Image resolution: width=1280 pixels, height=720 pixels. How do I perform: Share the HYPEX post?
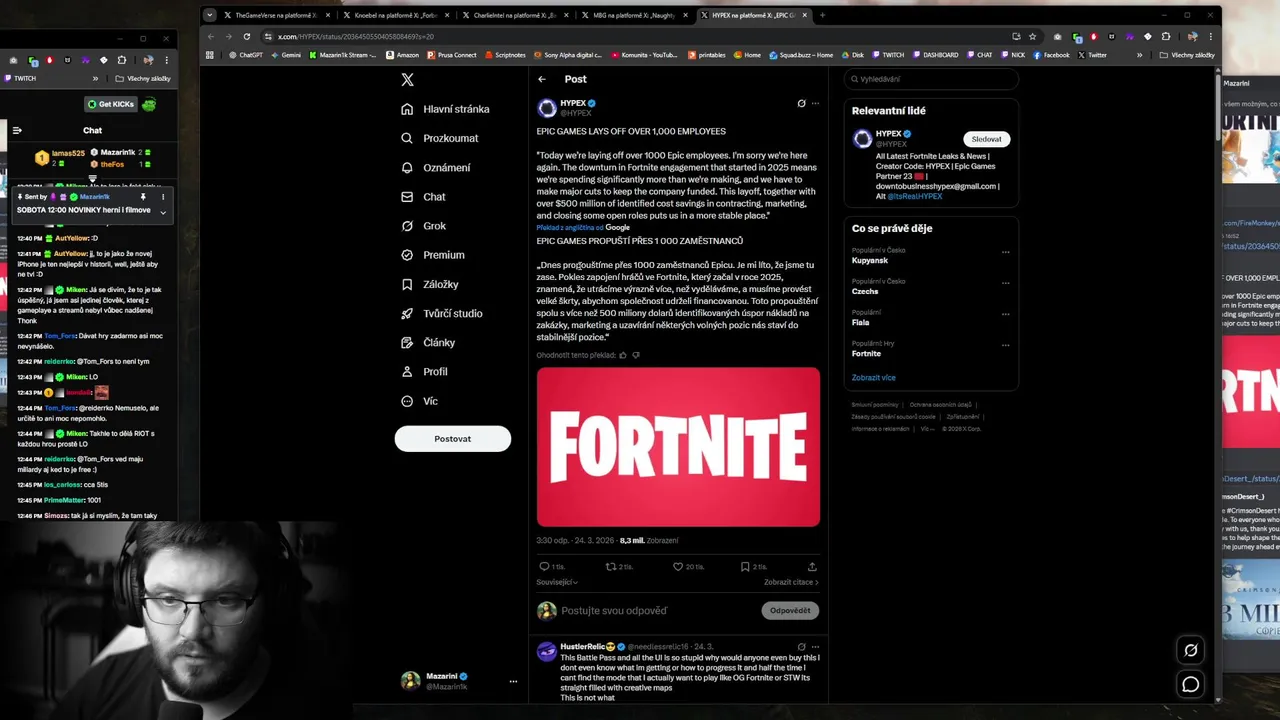pos(811,567)
